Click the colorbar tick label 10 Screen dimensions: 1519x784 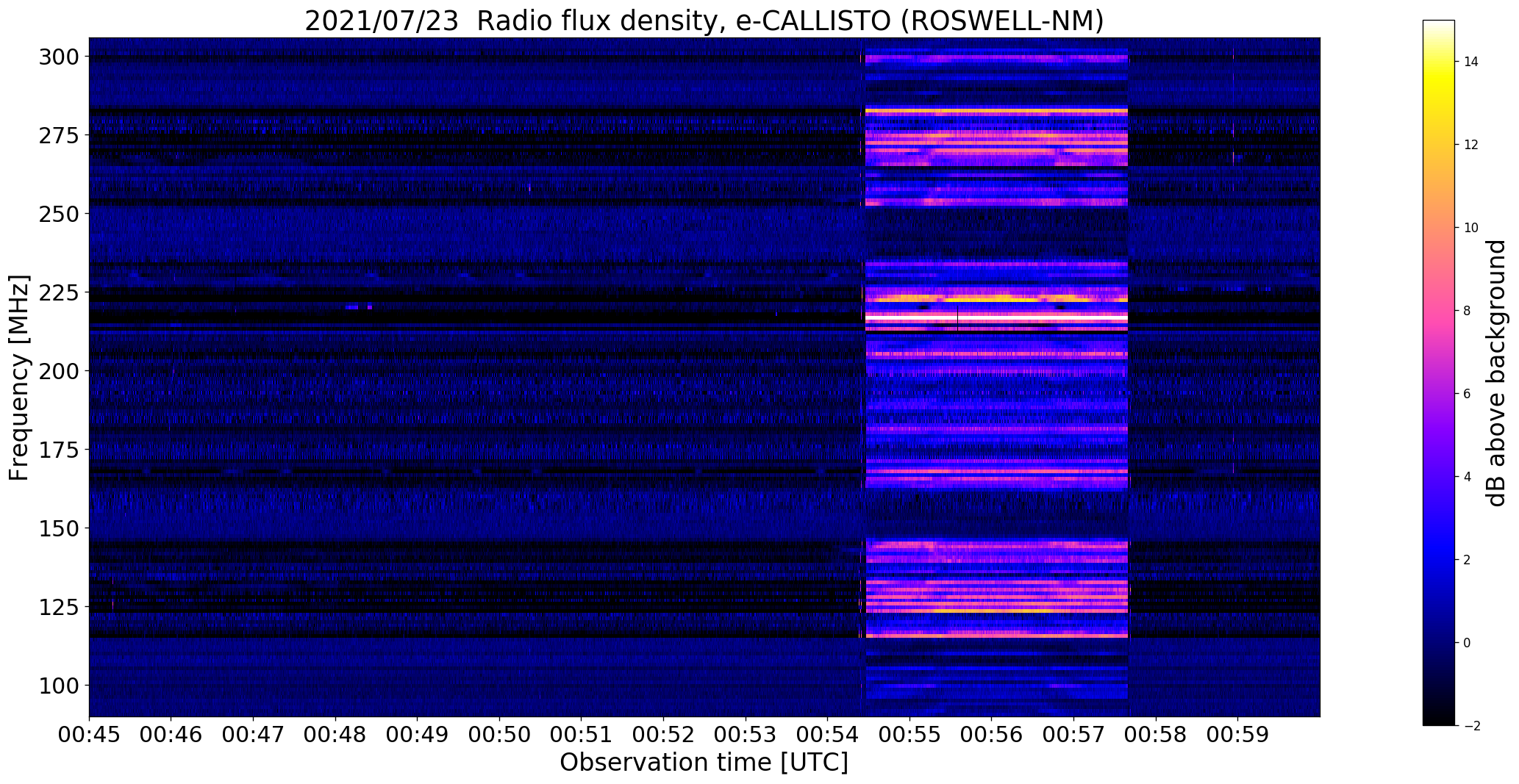pyautogui.click(x=1471, y=228)
